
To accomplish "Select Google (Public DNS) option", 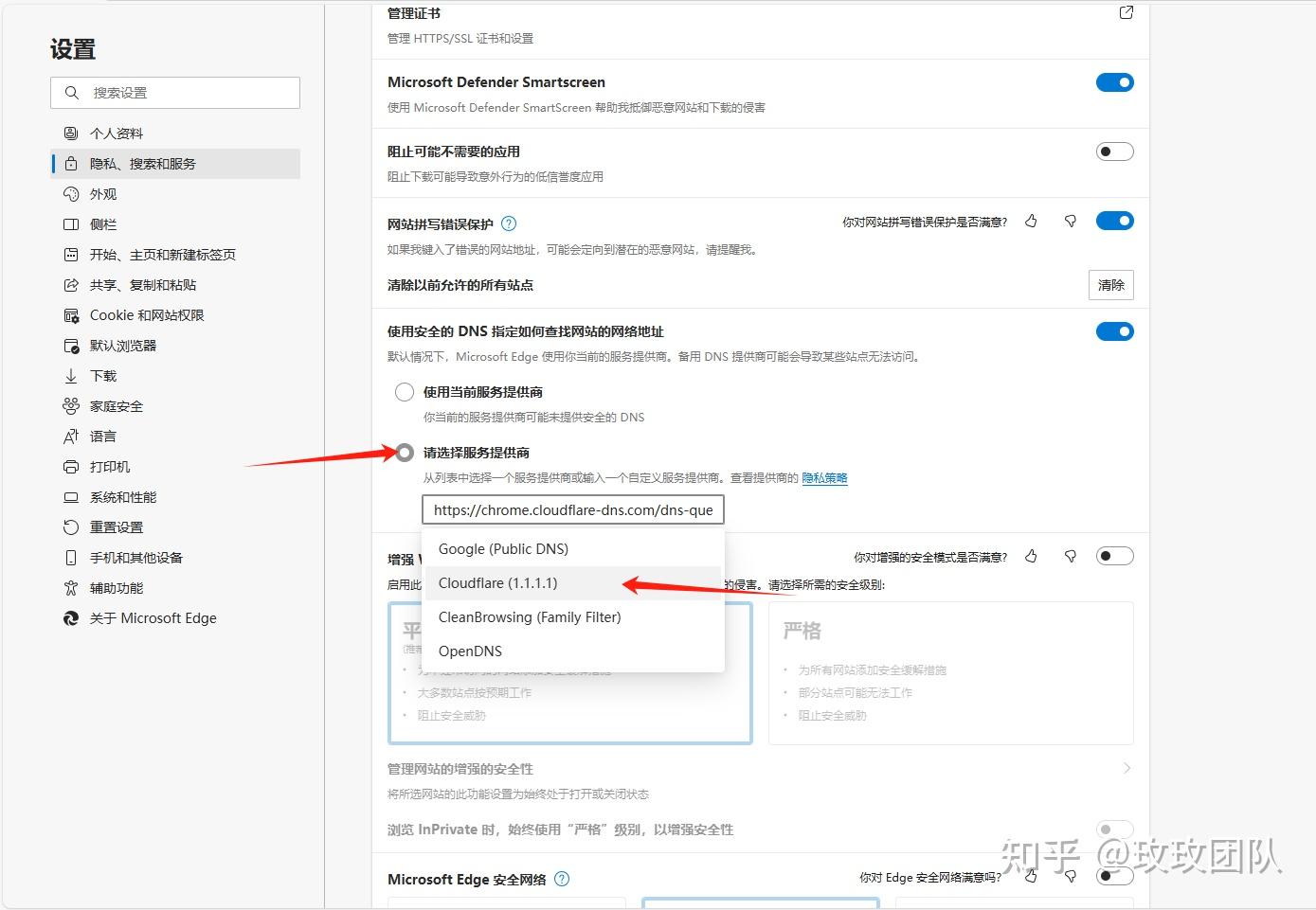I will [502, 548].
